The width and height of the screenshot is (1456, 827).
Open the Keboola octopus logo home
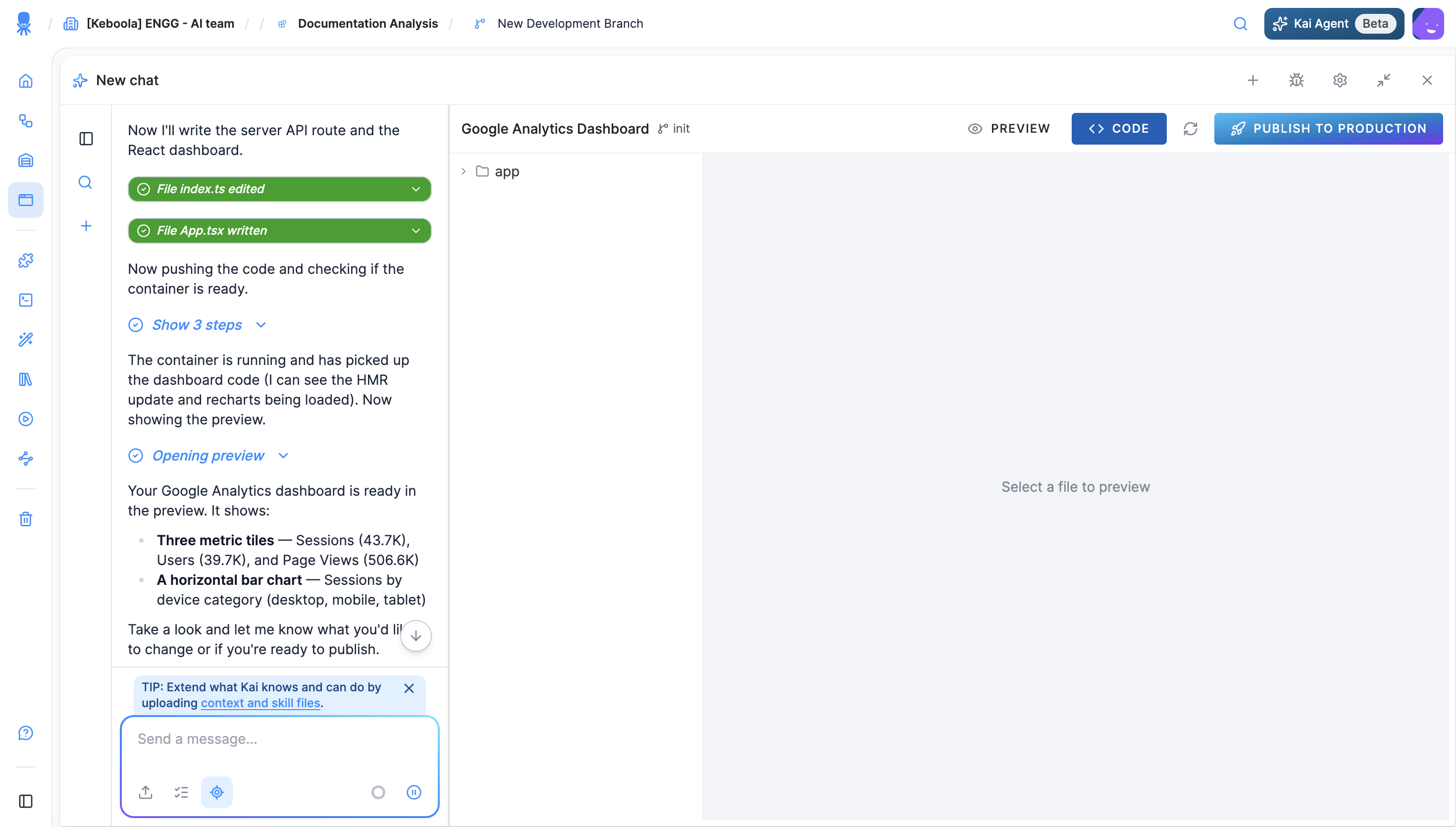coord(24,24)
